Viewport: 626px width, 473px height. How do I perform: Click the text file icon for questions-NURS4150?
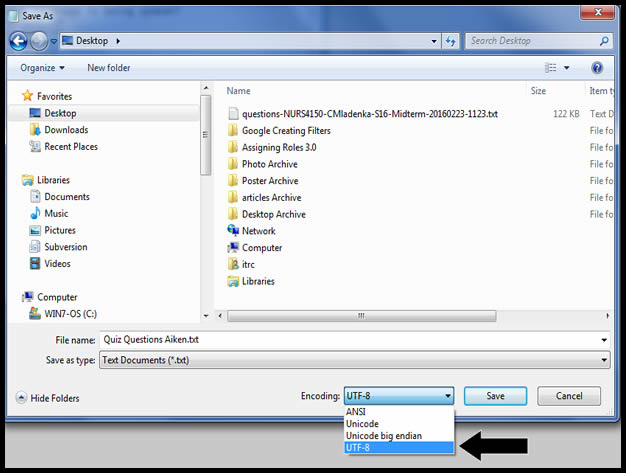pyautogui.click(x=234, y=114)
